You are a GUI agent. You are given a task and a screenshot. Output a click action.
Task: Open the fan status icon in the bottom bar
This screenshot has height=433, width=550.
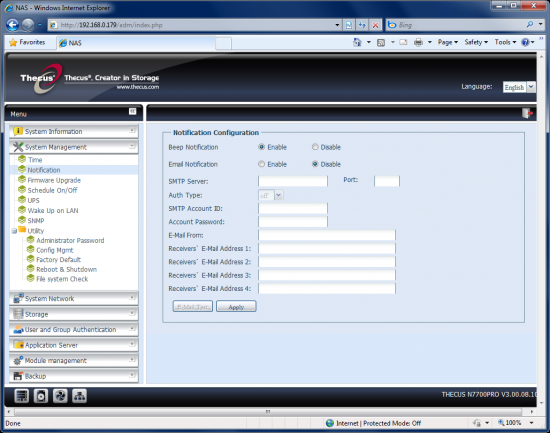tap(60, 396)
